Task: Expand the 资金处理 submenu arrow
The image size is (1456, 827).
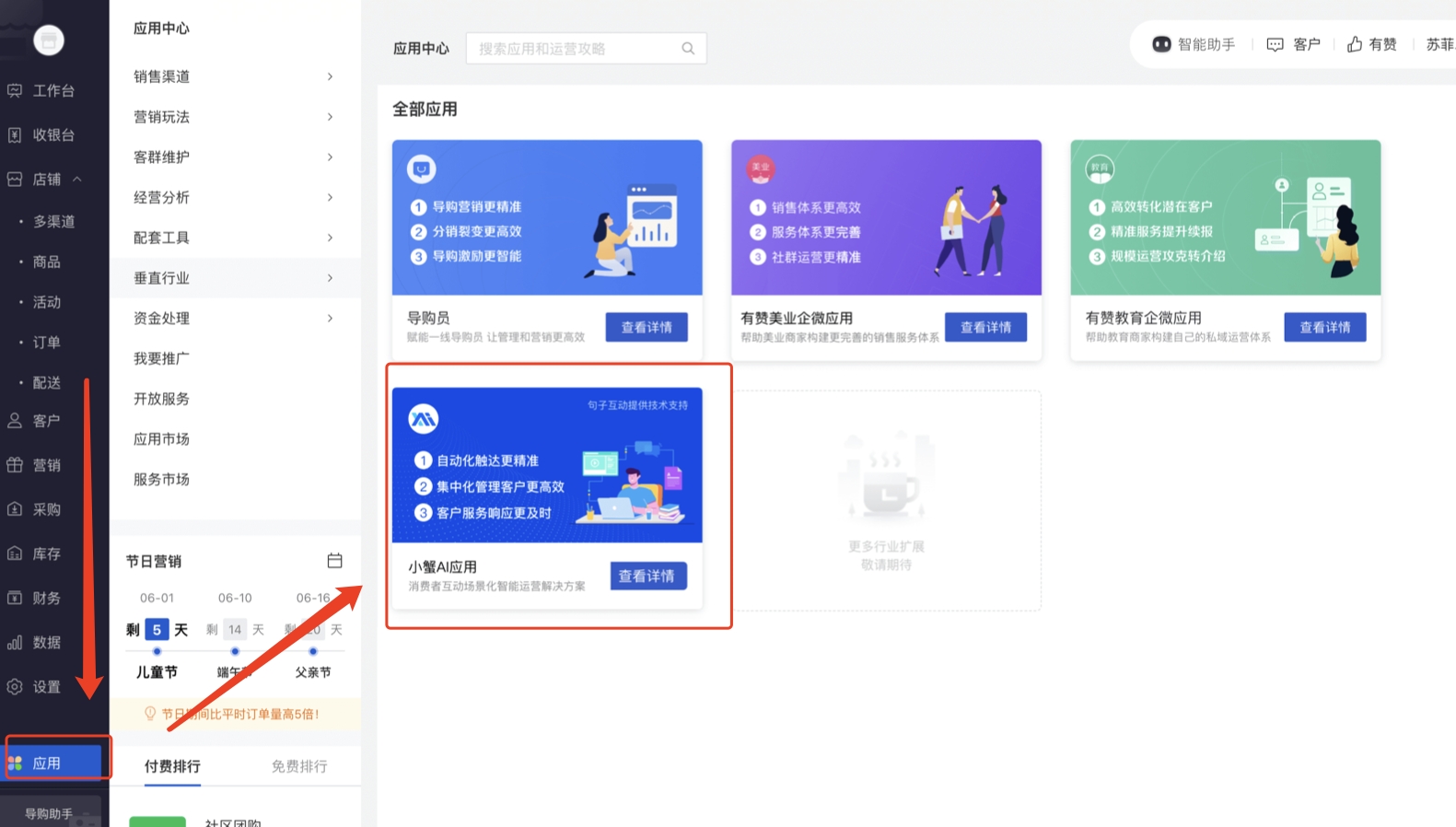Action: tap(330, 319)
